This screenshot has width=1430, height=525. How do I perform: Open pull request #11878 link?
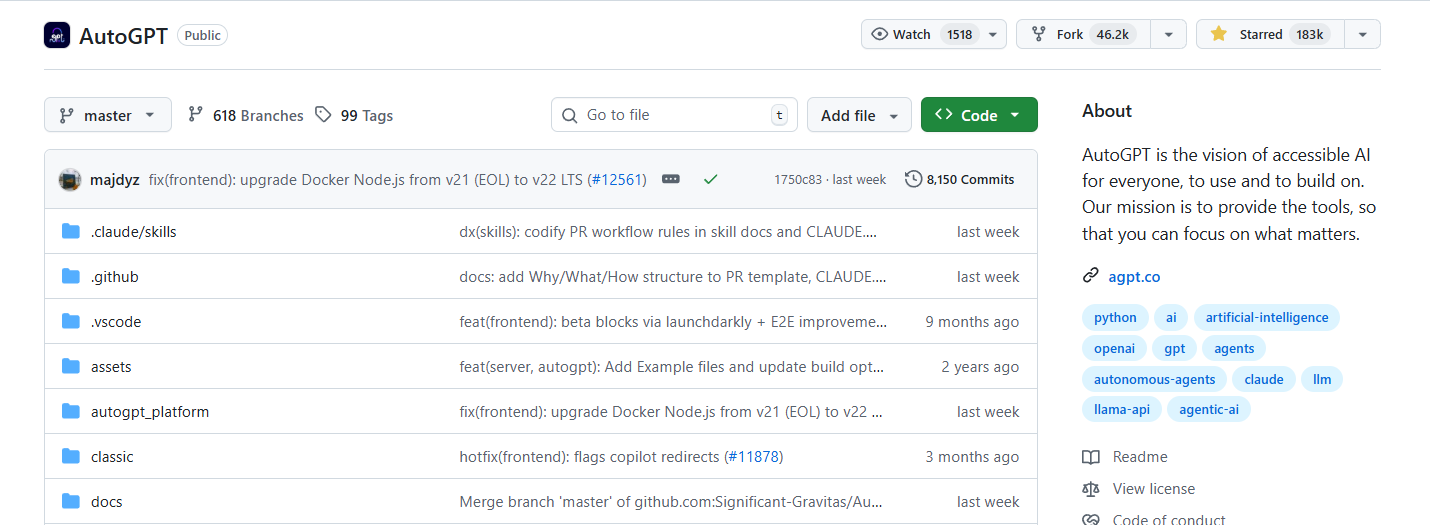coord(753,457)
